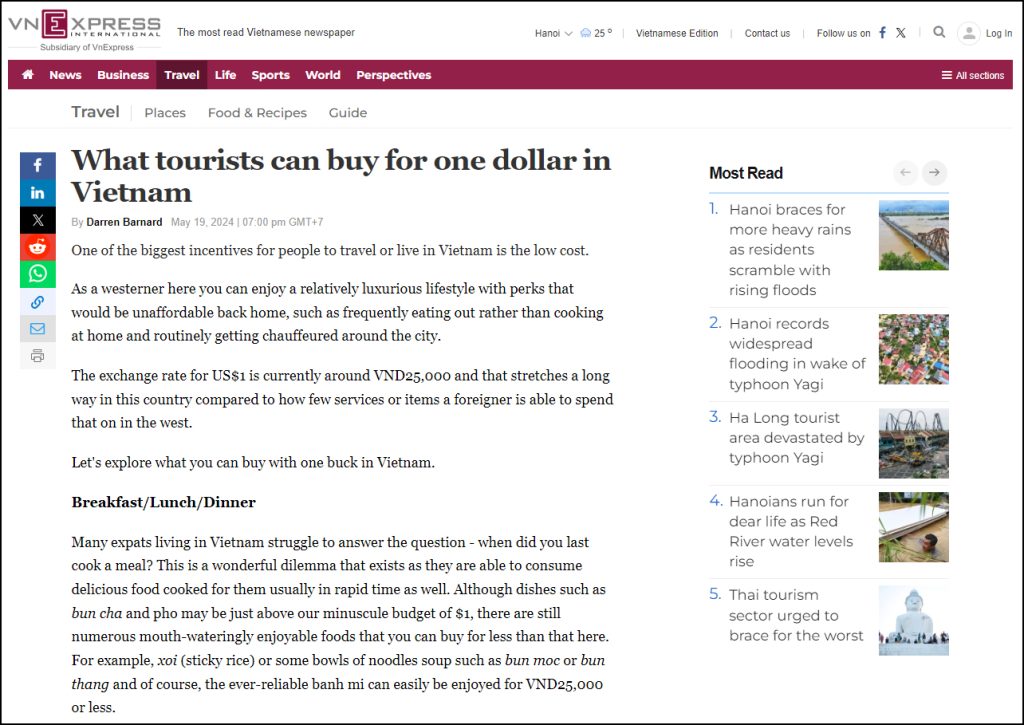The height and width of the screenshot is (725, 1024).
Task: Share article on Reddit
Action: [38, 247]
